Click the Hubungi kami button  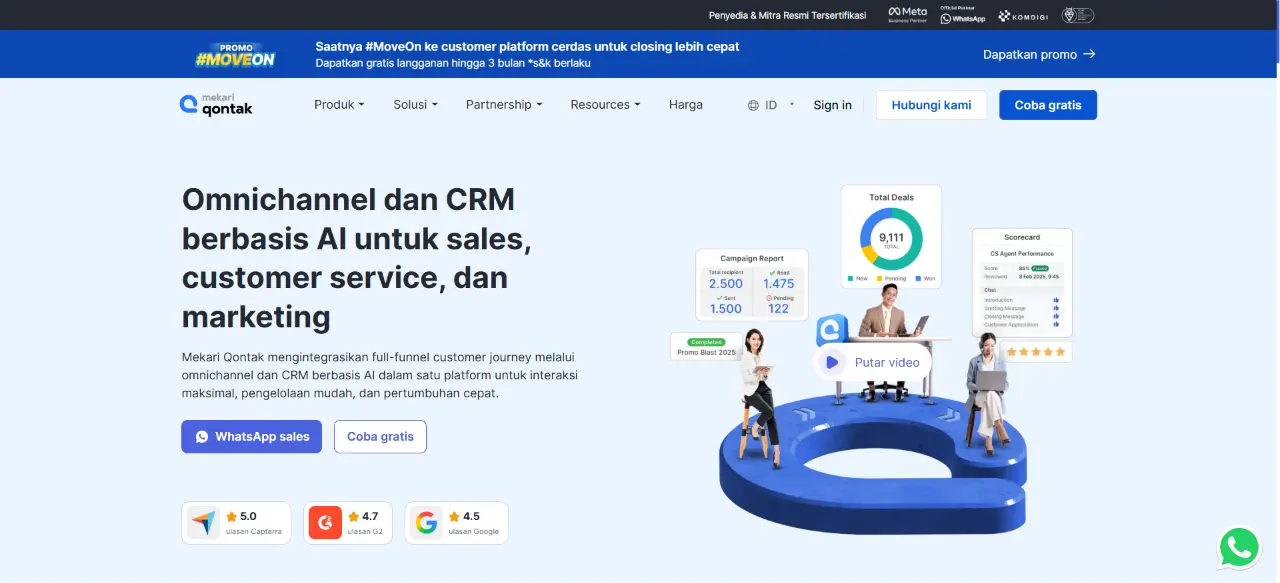click(x=931, y=105)
